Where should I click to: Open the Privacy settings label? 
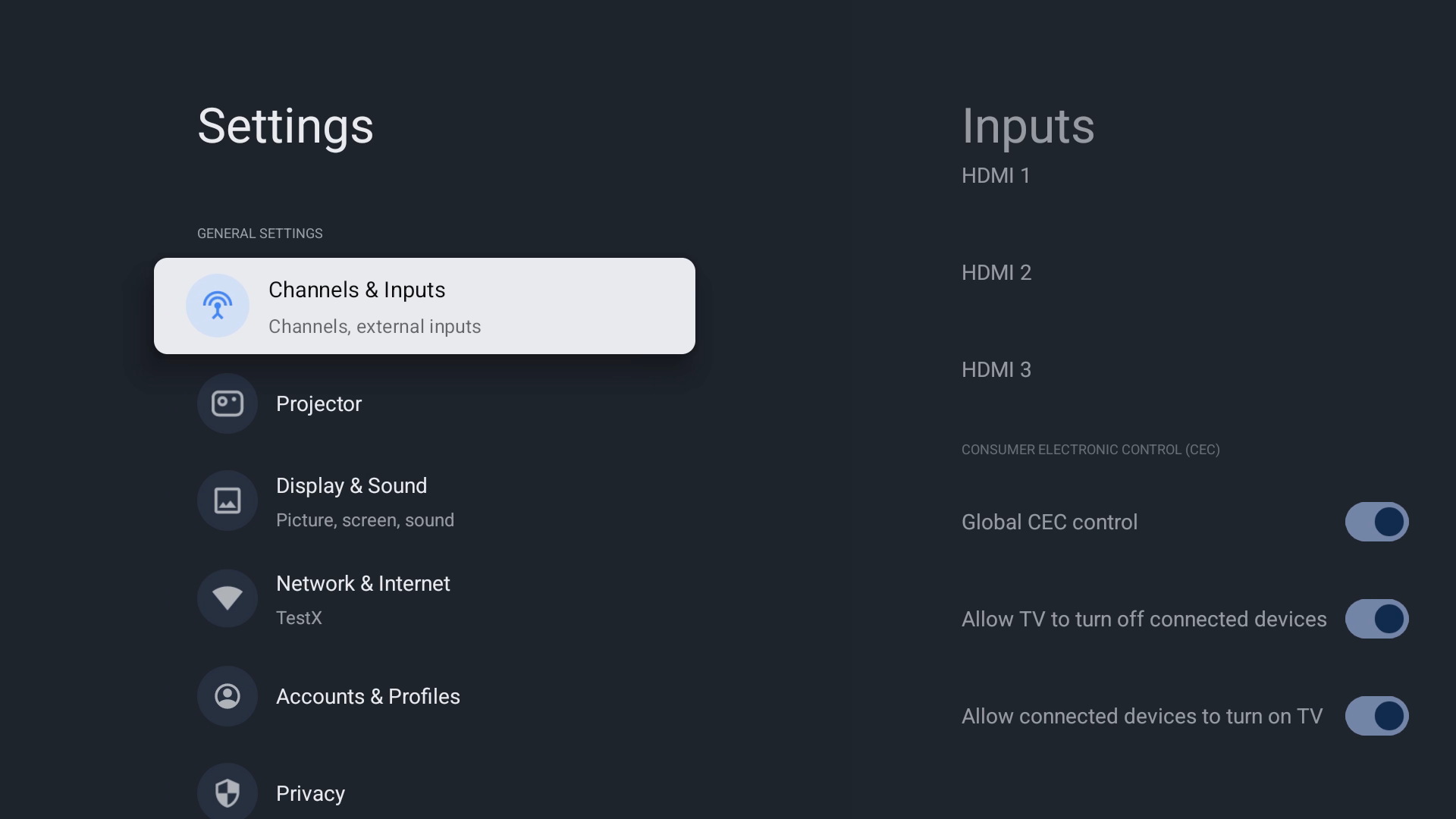(310, 793)
